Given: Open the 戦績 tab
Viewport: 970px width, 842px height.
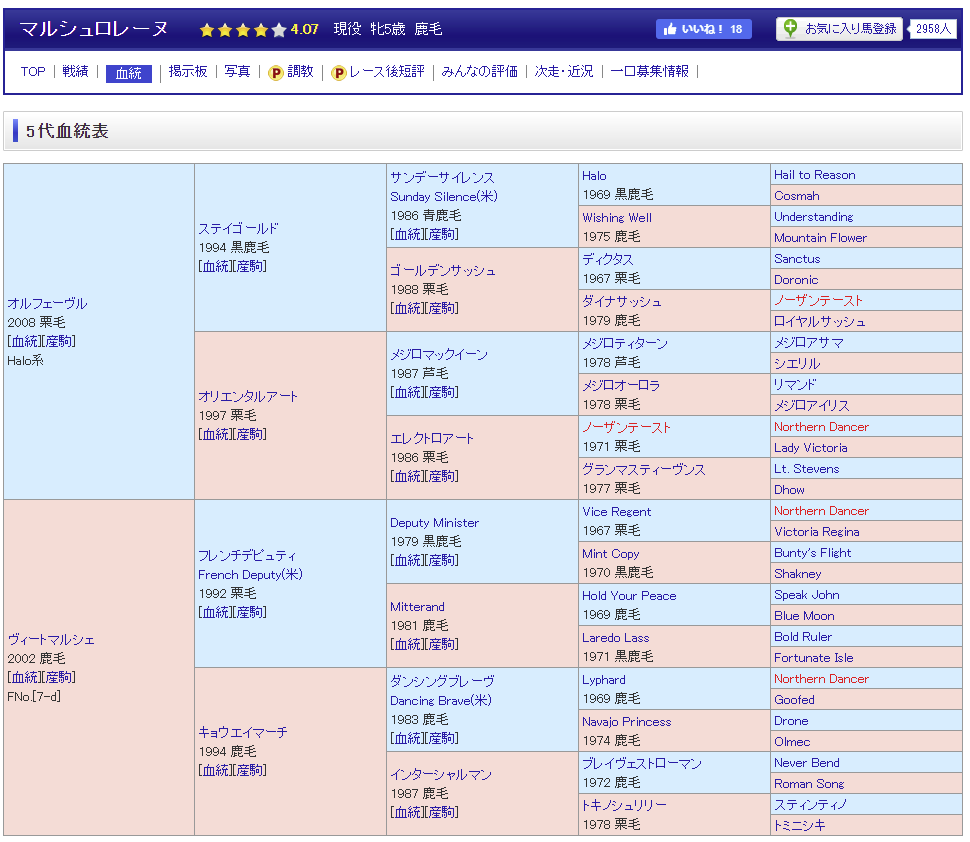Looking at the screenshot, I should coord(75,72).
